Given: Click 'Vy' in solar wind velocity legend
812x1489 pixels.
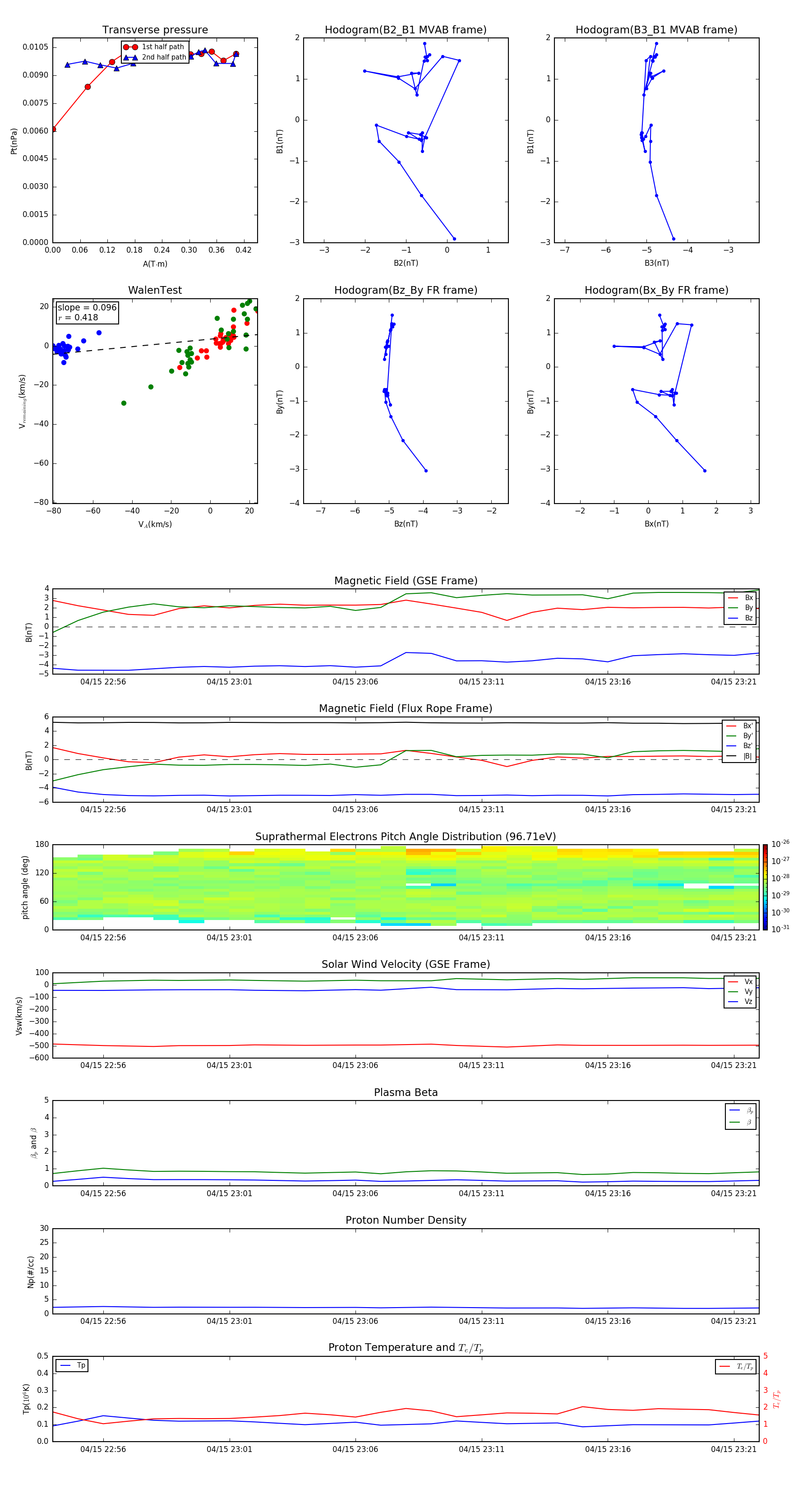Looking at the screenshot, I should point(740,992).
